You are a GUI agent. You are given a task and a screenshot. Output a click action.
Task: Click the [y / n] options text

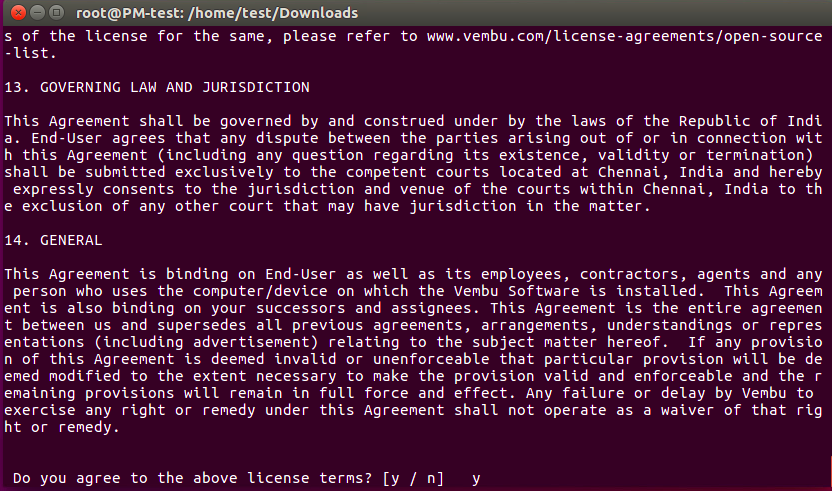point(413,478)
